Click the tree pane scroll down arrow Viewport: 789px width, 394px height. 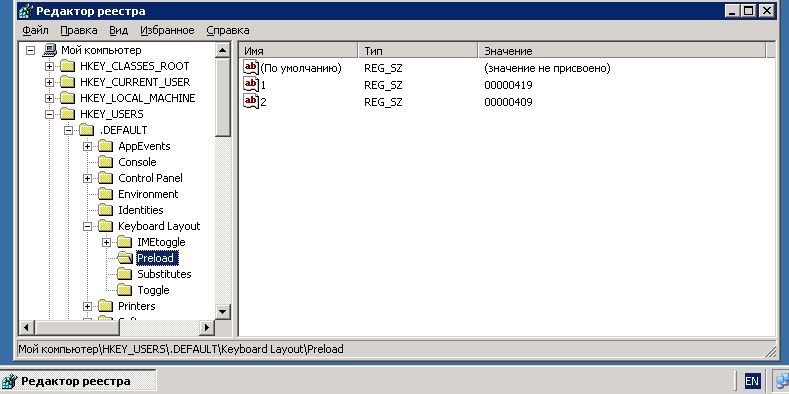pyautogui.click(x=222, y=311)
